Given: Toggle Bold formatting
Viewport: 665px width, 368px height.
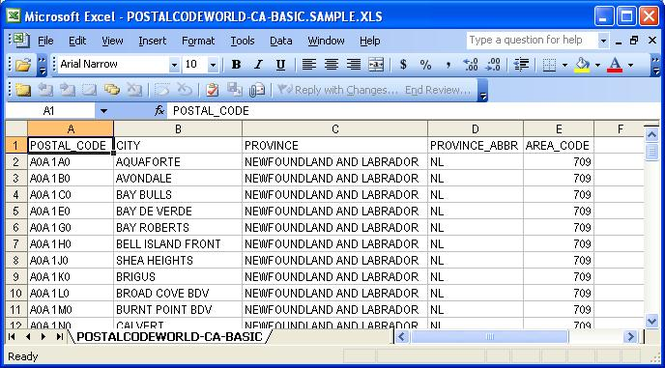Looking at the screenshot, I should point(236,64).
